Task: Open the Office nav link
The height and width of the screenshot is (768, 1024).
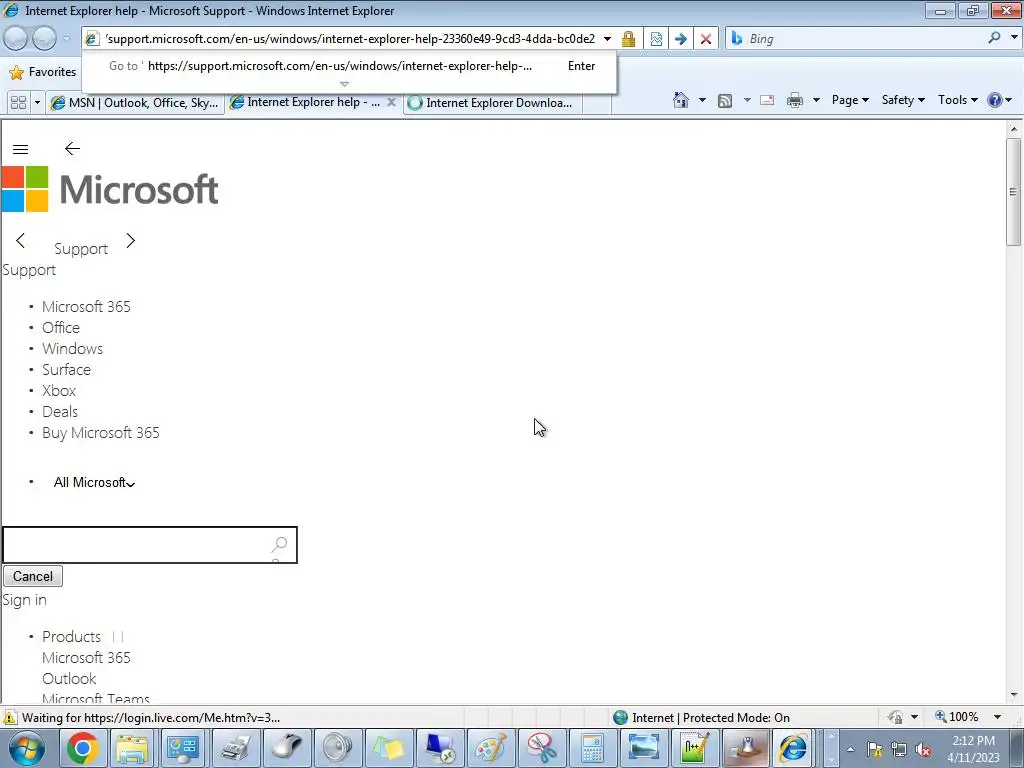Action: coord(61,327)
